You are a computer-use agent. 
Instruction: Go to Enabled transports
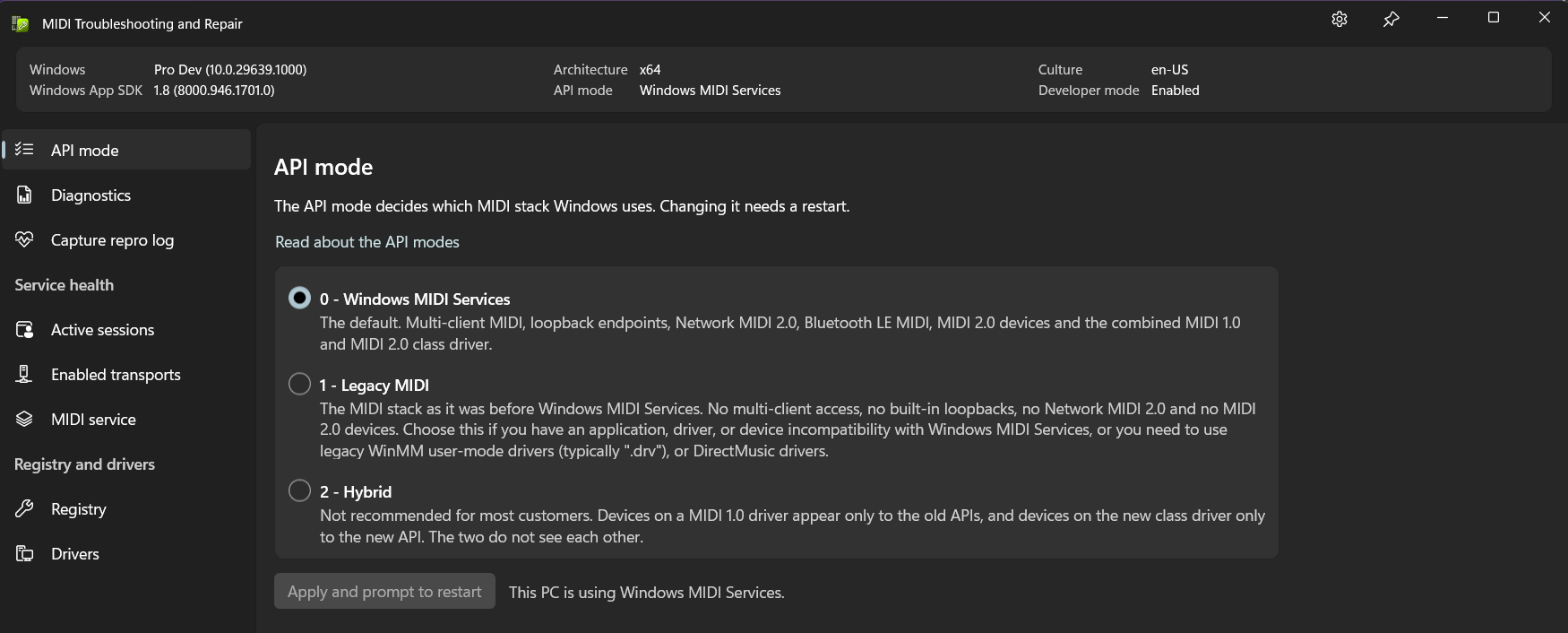point(126,374)
